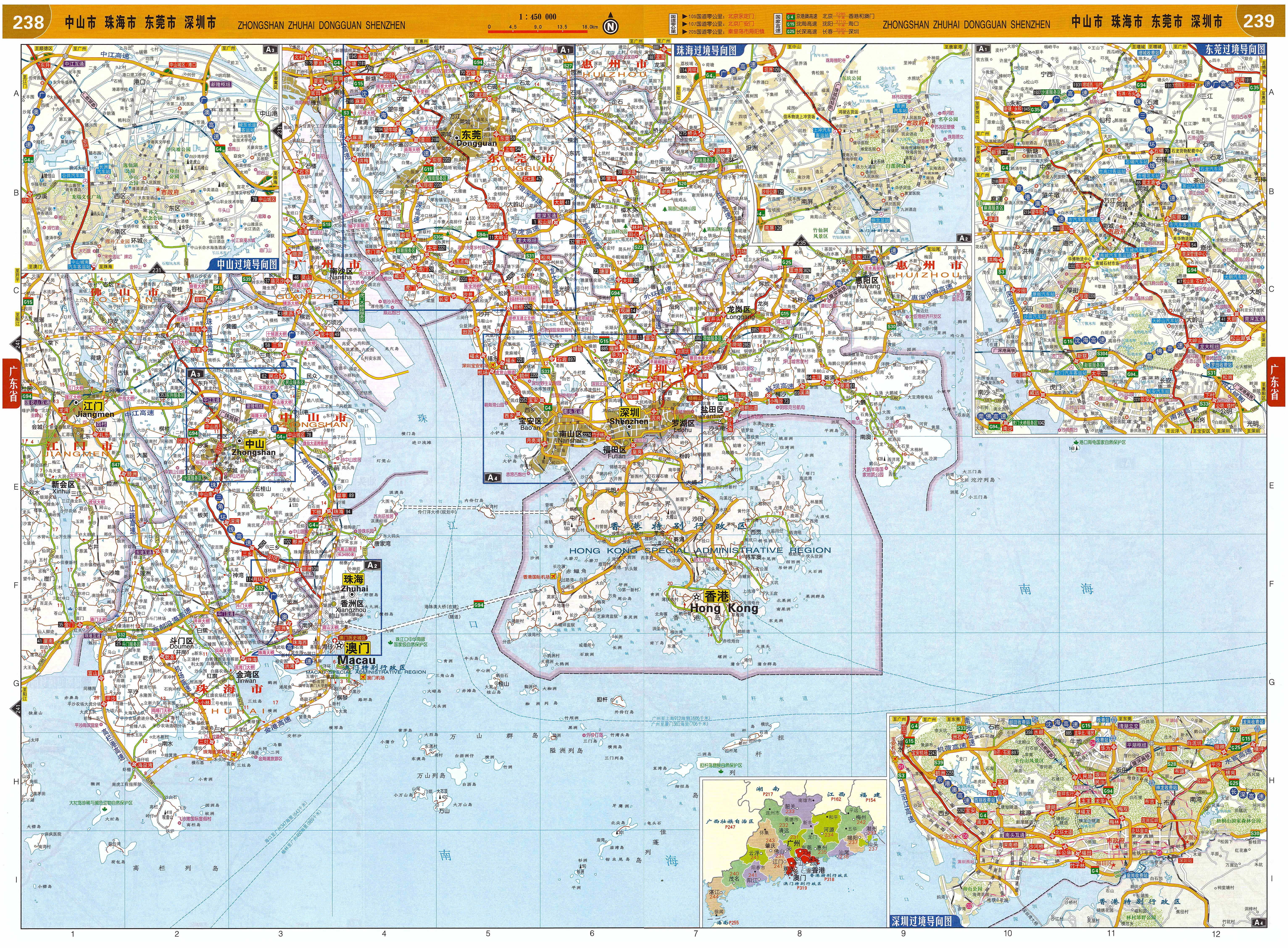Click the Guangdong province index map thumbnail
Screen dimensions: 1288x948
pyautogui.click(x=793, y=852)
